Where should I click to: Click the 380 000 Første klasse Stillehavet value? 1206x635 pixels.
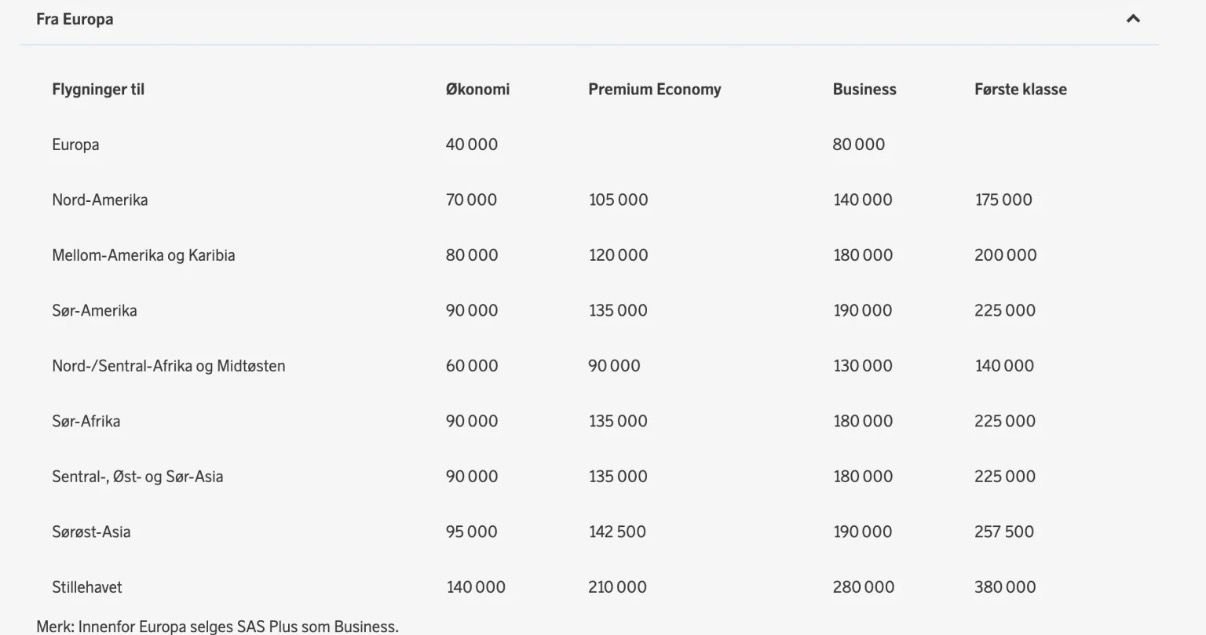pos(1004,588)
